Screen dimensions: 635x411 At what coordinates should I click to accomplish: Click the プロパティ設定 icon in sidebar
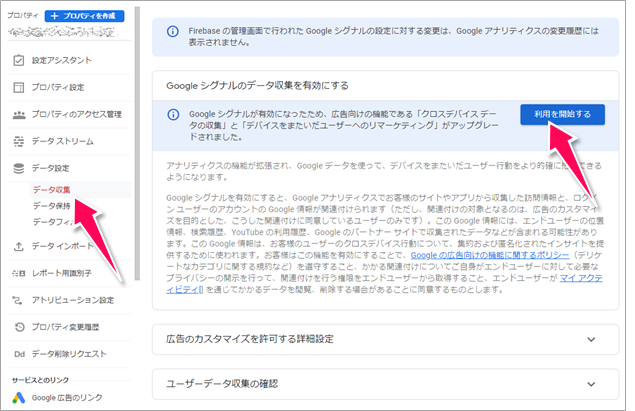[17, 88]
